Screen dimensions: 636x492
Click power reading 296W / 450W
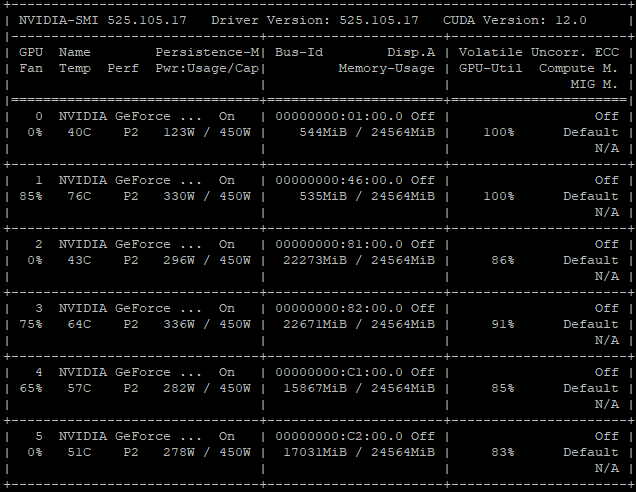point(207,260)
